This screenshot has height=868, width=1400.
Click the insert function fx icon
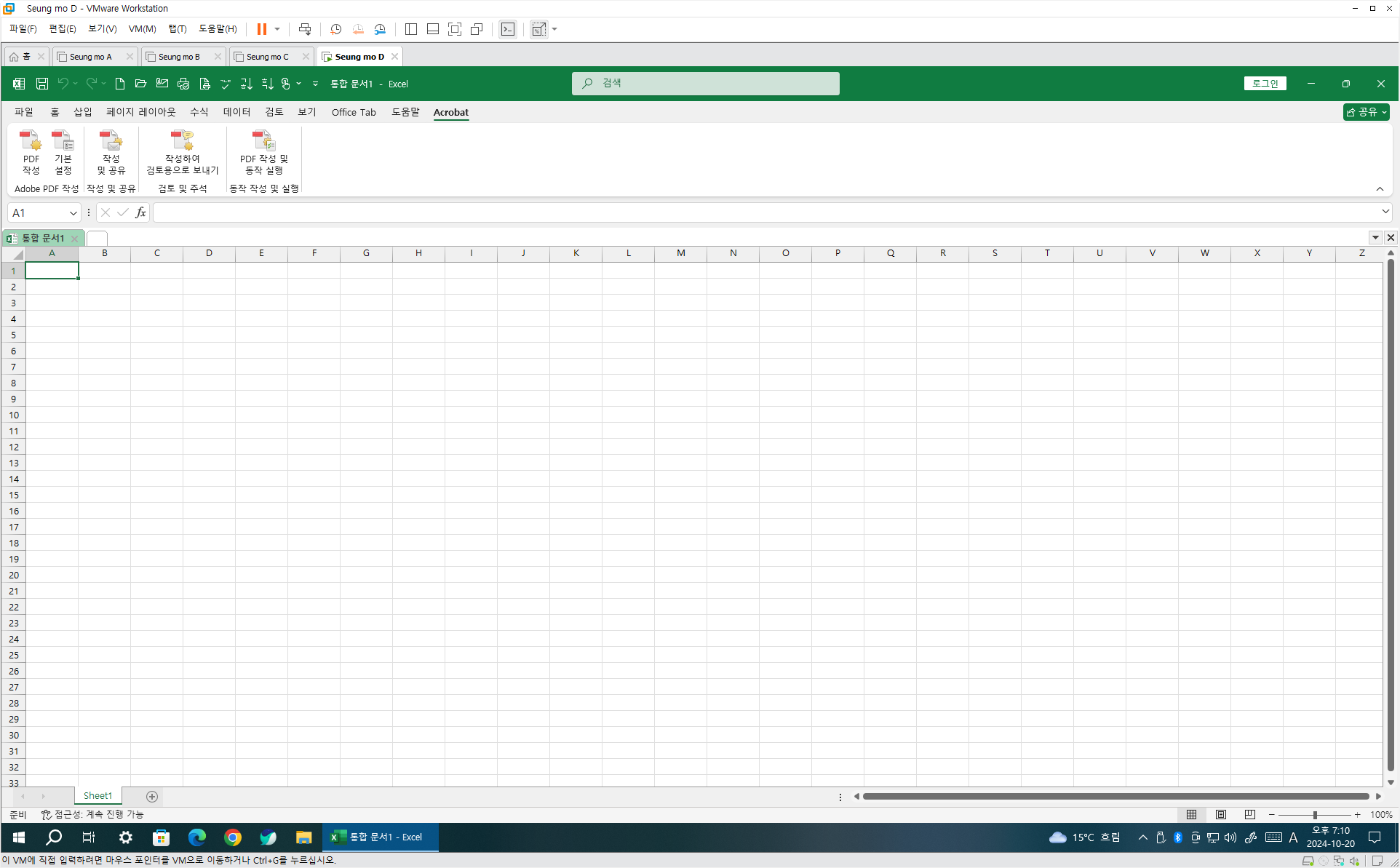coord(140,212)
